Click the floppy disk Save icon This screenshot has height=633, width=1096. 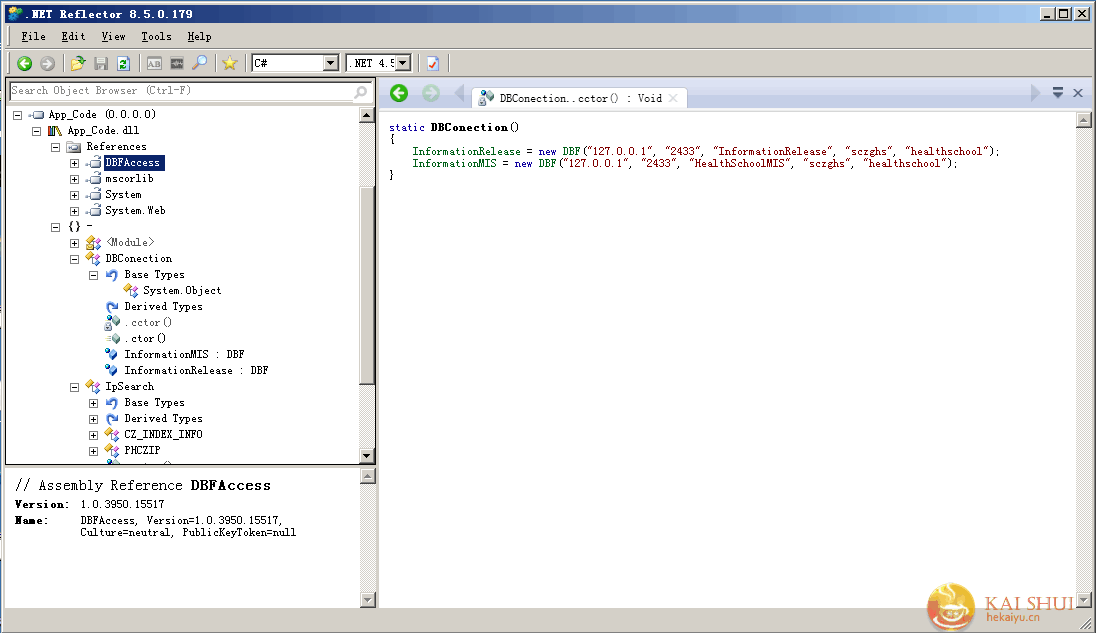pyautogui.click(x=101, y=64)
